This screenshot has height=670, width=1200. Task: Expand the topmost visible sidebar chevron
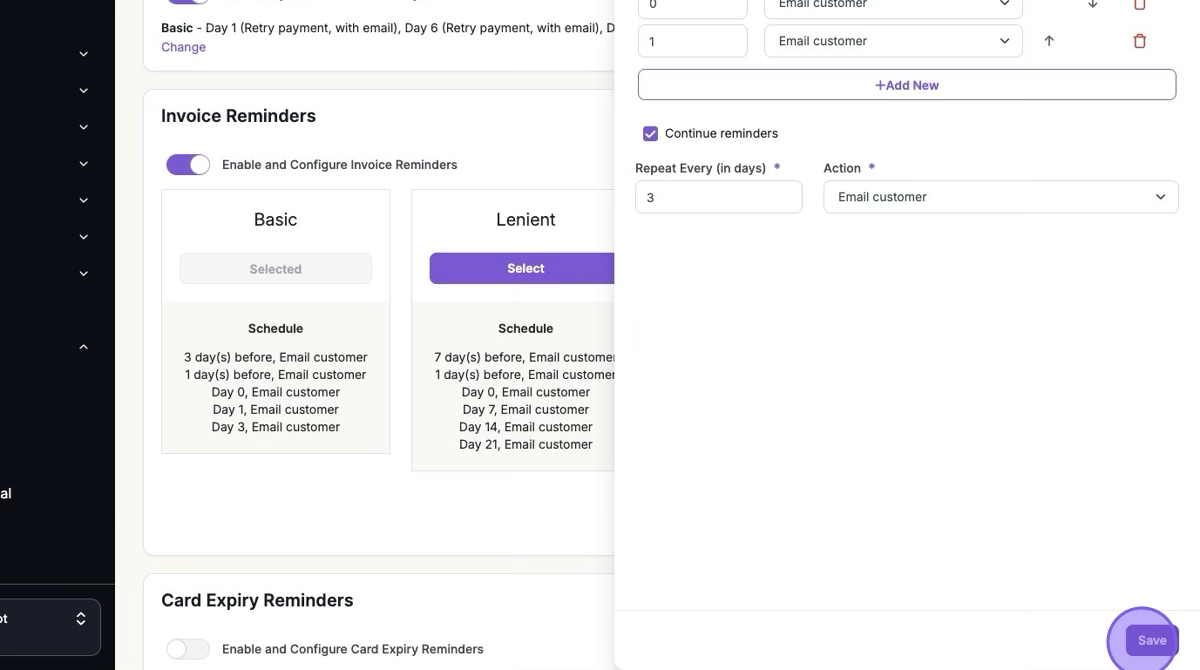(x=84, y=54)
